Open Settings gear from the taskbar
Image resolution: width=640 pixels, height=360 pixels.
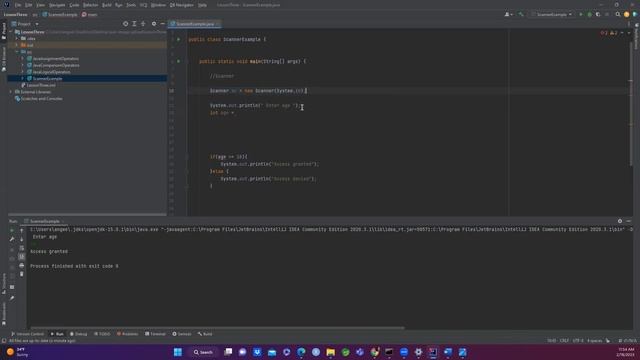[x=418, y=352]
